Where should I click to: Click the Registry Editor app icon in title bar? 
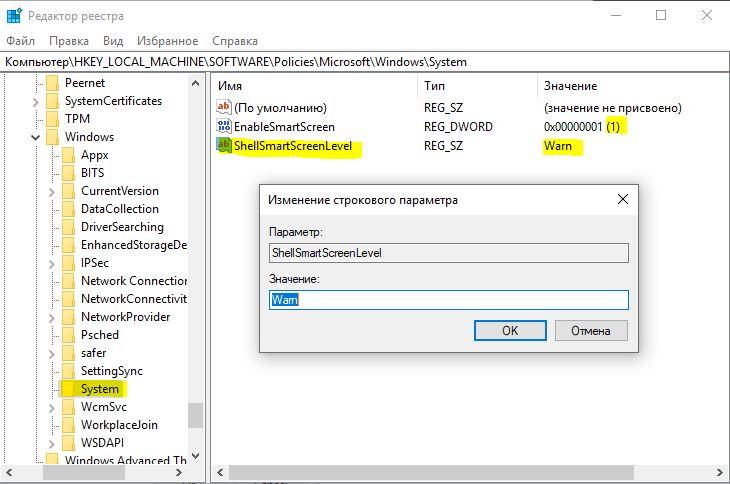coord(14,16)
